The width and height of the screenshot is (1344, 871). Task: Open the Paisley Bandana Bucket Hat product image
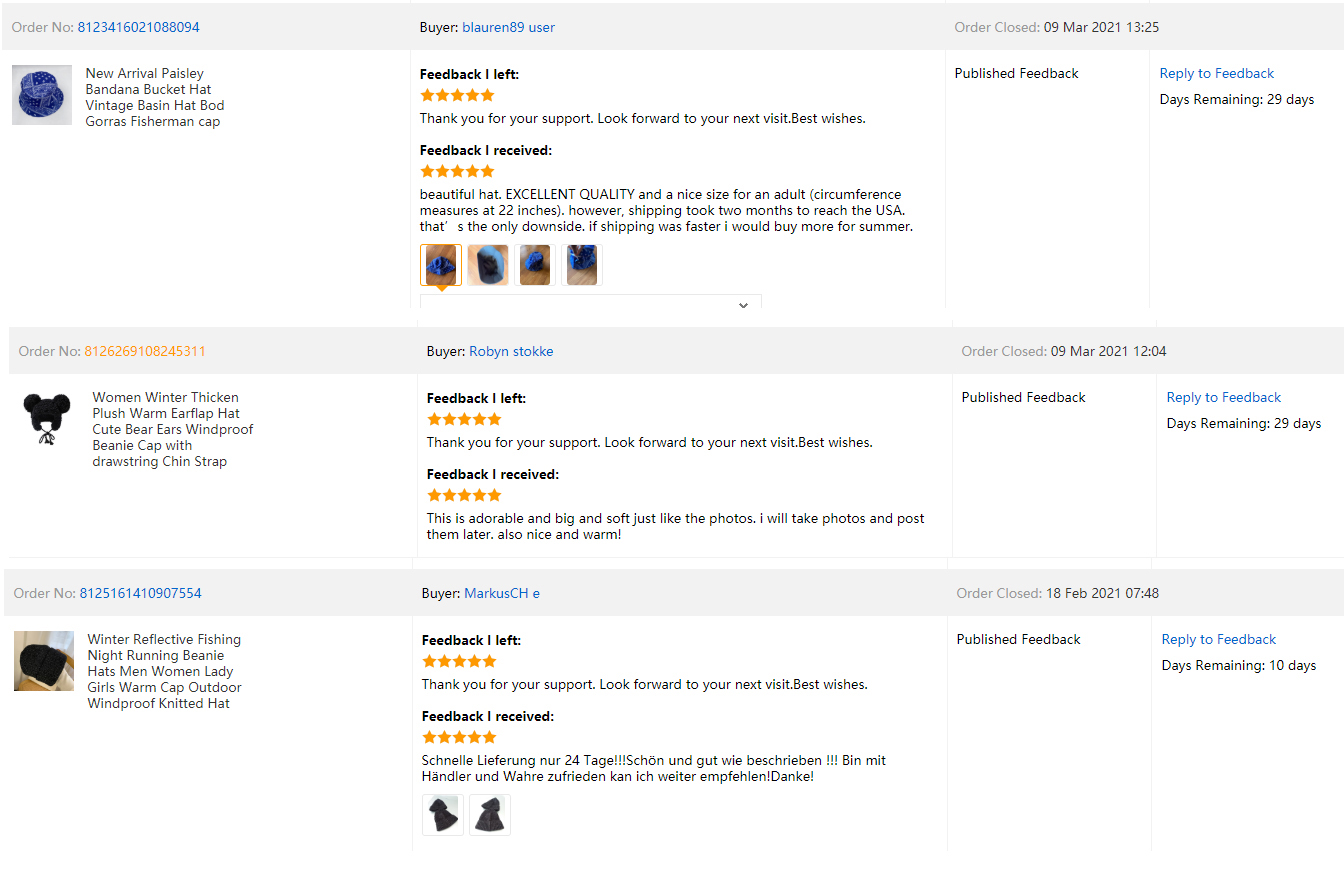(x=42, y=95)
